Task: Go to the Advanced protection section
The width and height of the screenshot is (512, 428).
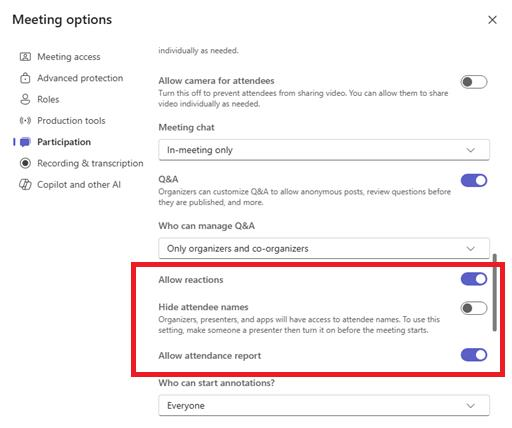Action: (x=80, y=78)
